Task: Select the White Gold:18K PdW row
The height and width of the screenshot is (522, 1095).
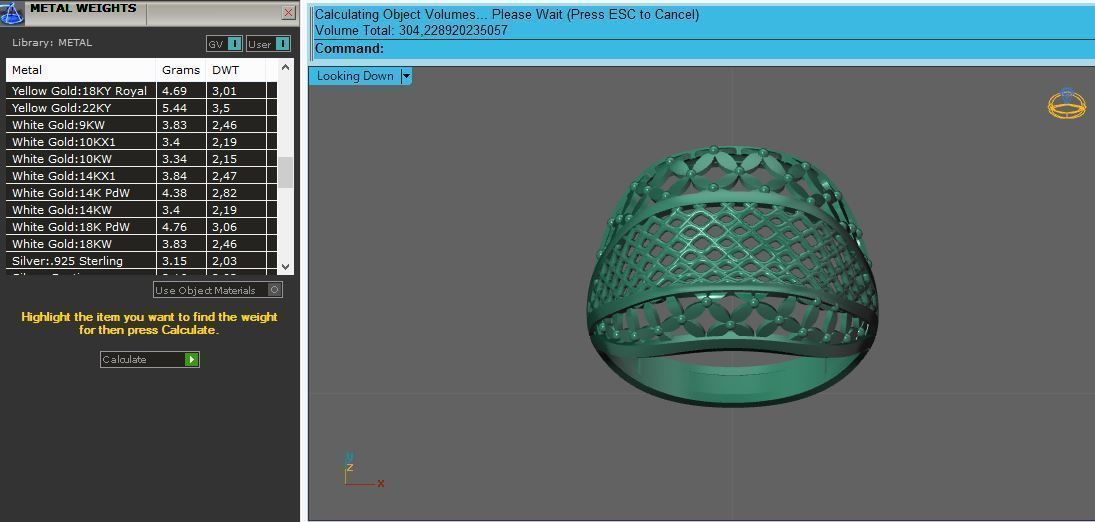Action: tap(142, 226)
